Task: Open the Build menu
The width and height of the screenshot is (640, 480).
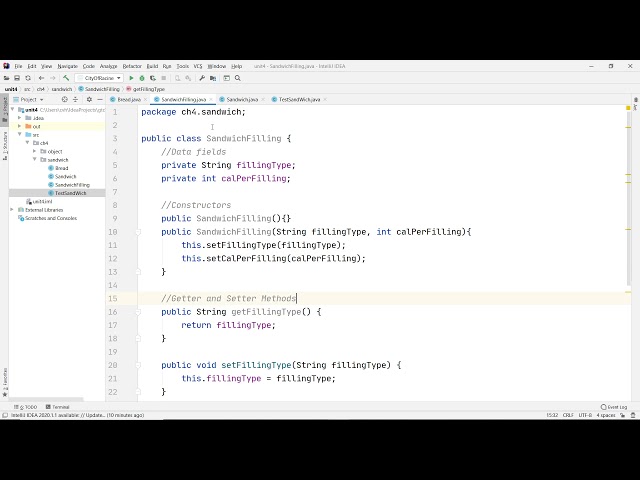Action: [152, 66]
